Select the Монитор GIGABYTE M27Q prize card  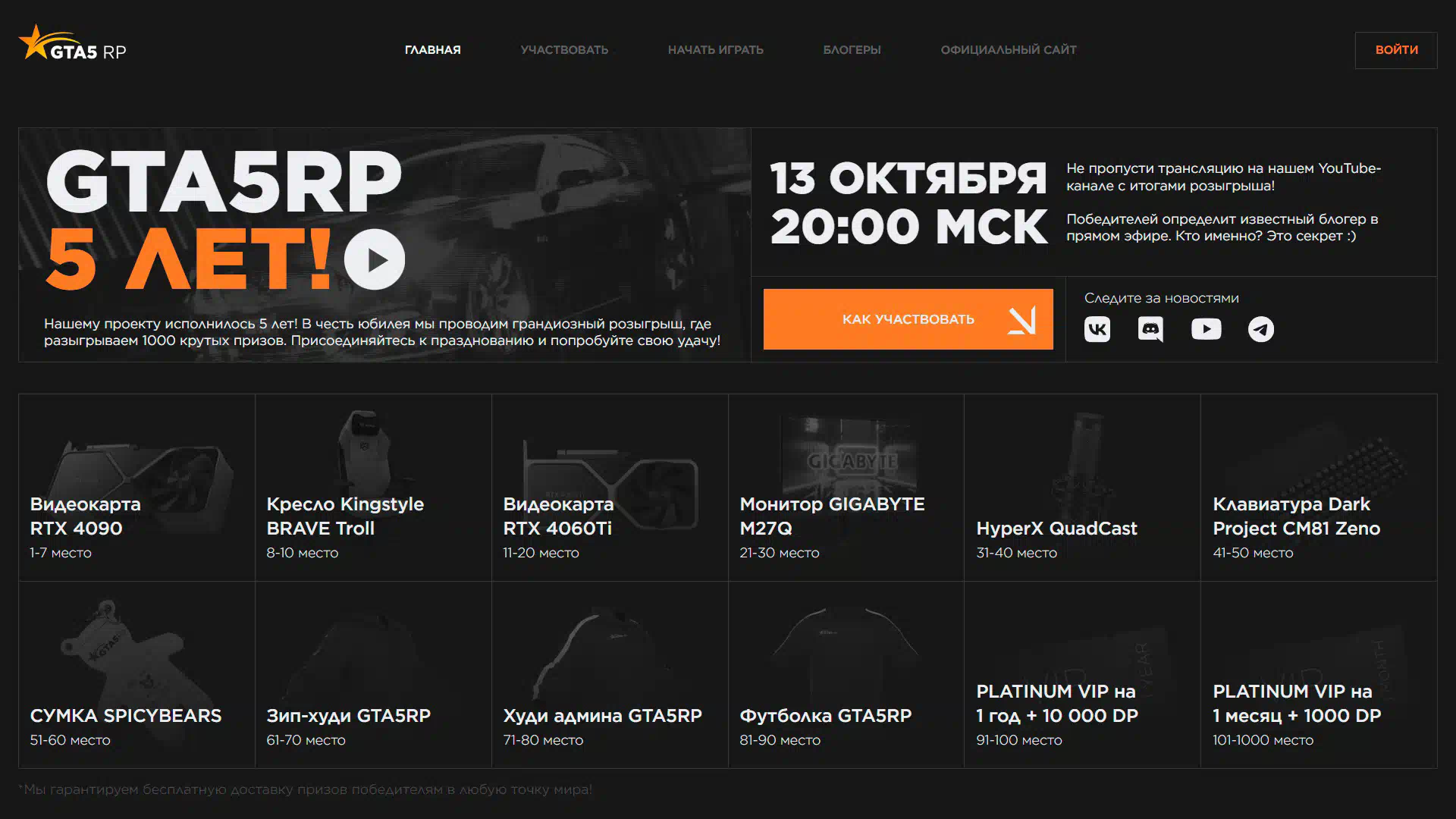tap(846, 488)
